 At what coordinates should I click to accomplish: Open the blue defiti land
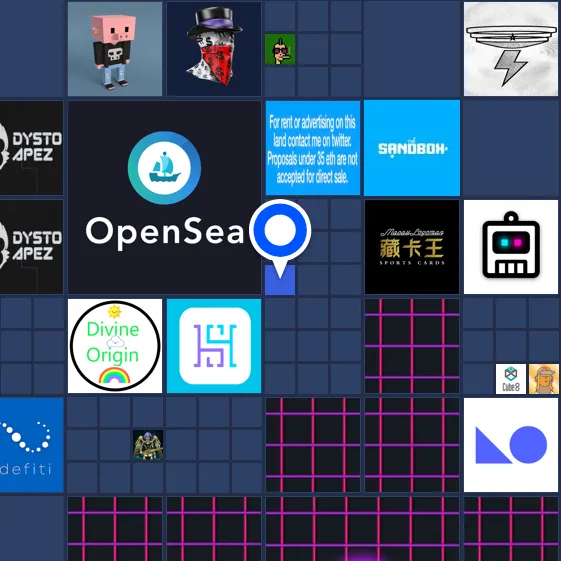click(x=31, y=445)
